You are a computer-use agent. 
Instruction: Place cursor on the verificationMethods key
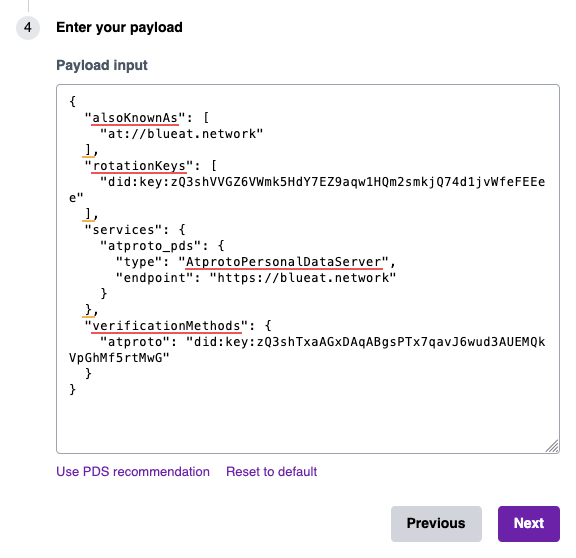(166, 326)
